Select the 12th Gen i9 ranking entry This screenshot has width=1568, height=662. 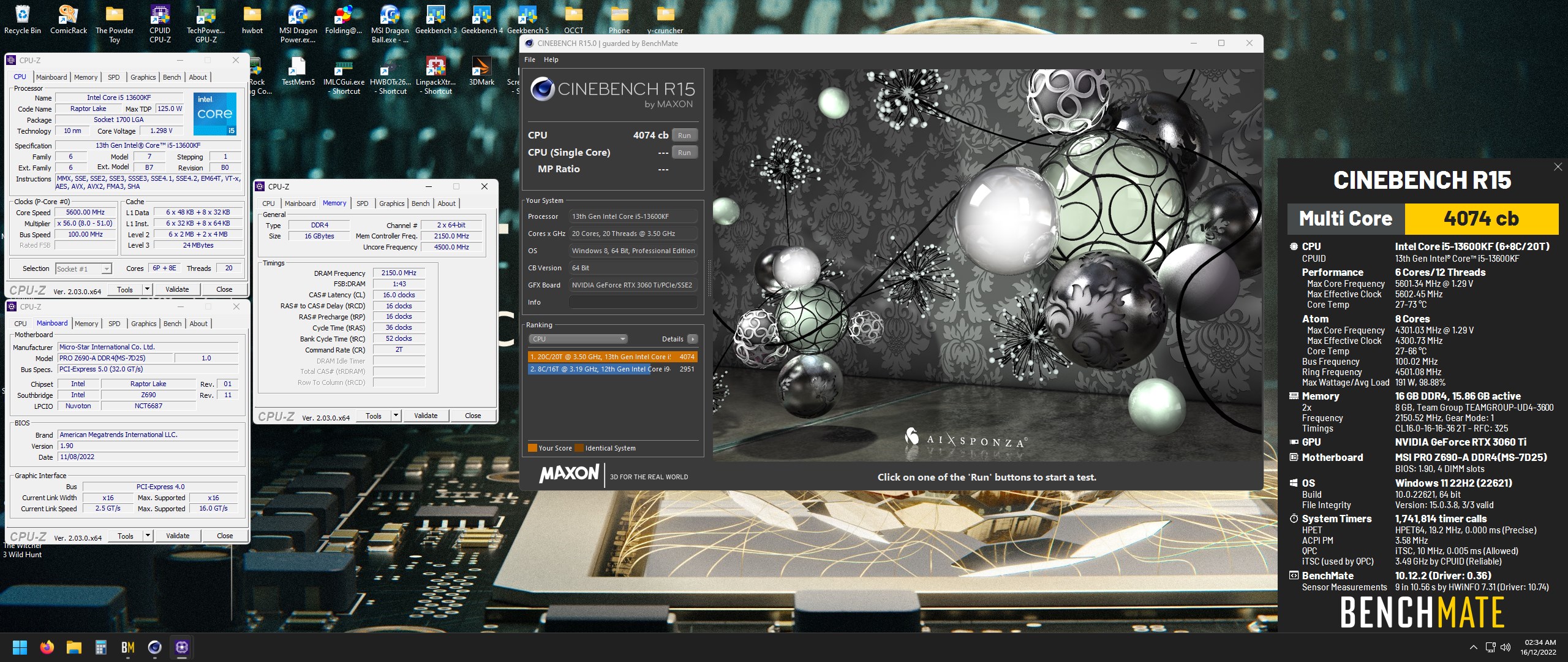coord(612,369)
